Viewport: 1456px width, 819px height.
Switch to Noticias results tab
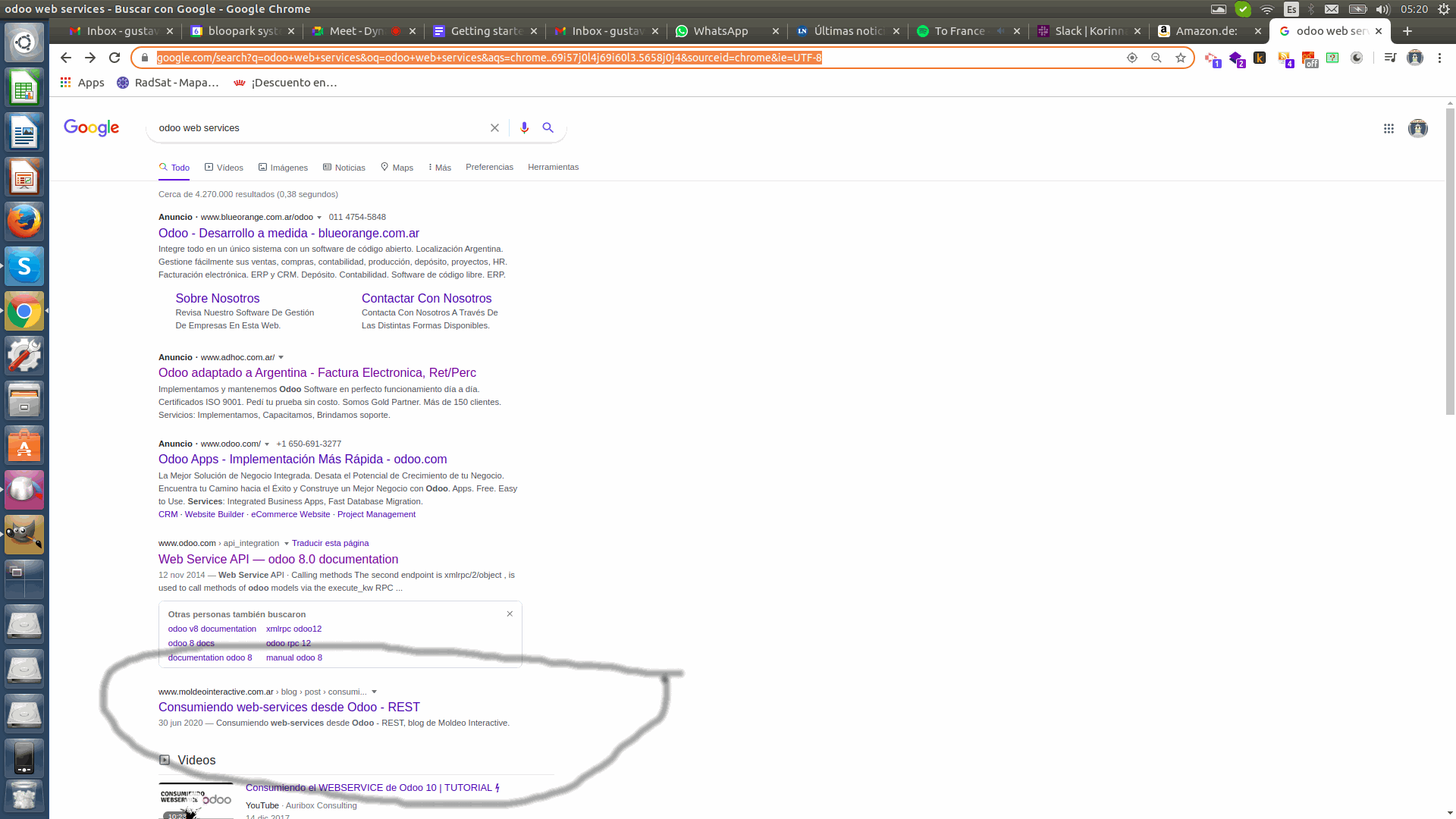pyautogui.click(x=344, y=168)
